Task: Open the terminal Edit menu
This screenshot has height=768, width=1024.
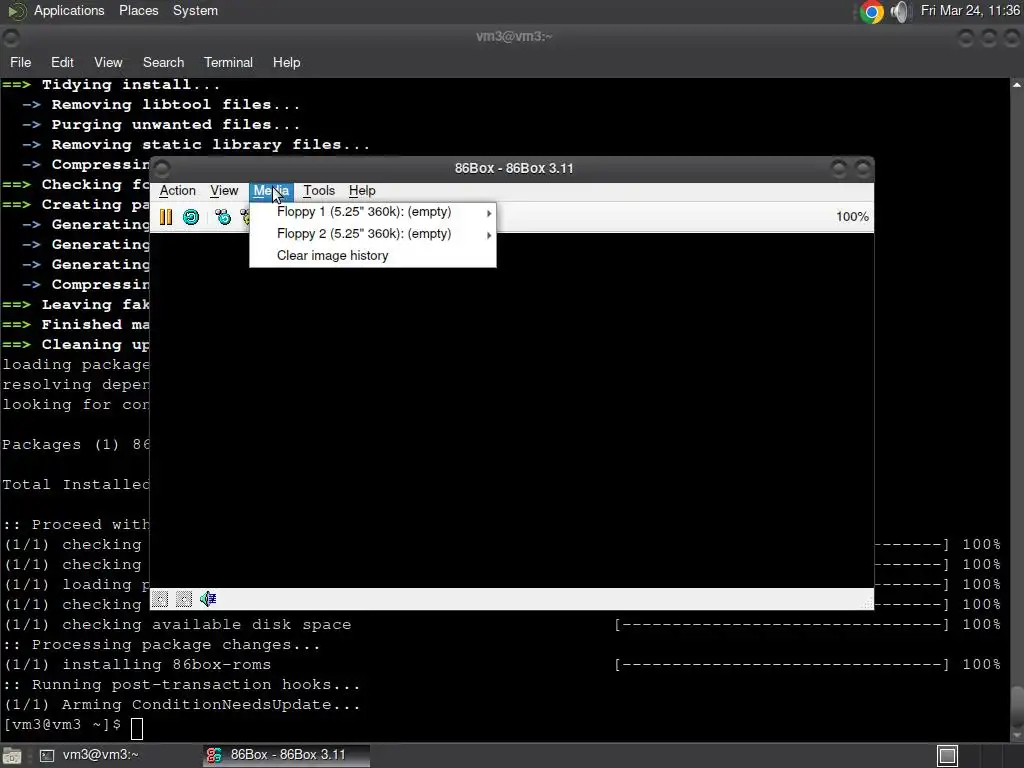Action: point(62,63)
